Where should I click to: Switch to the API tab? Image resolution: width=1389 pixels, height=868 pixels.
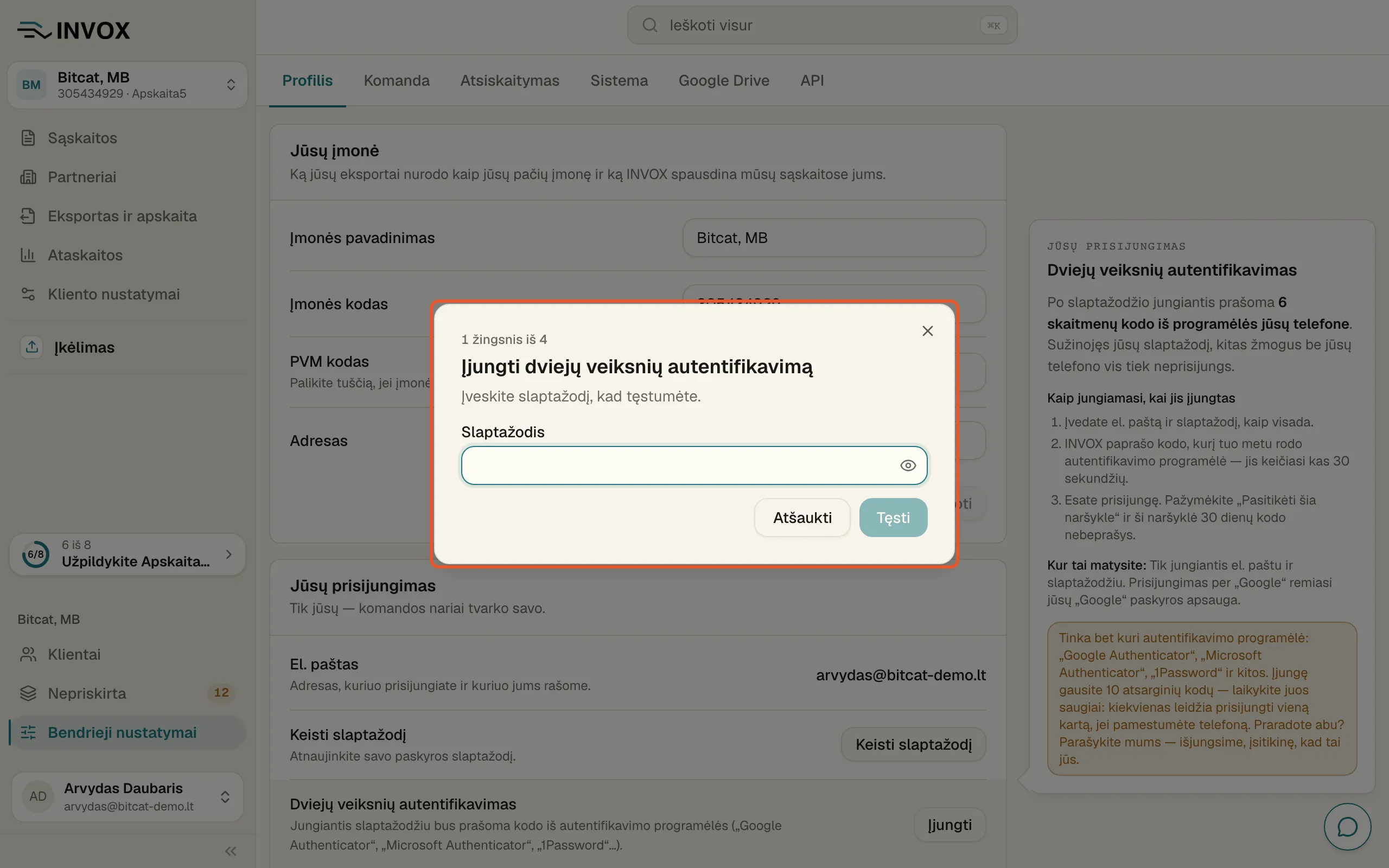coord(812,80)
